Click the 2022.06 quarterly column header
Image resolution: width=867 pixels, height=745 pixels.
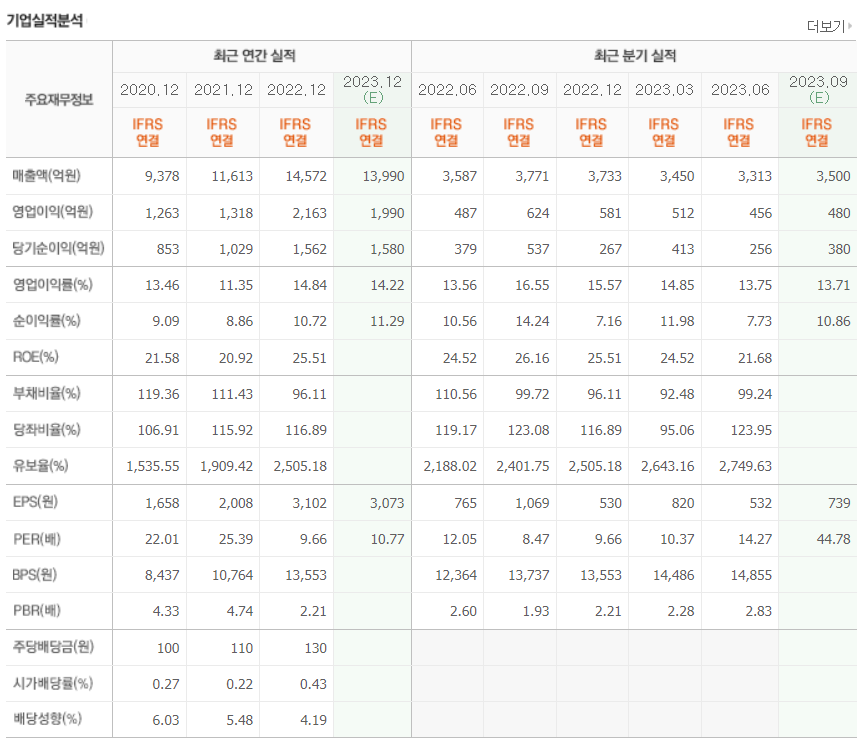447,90
